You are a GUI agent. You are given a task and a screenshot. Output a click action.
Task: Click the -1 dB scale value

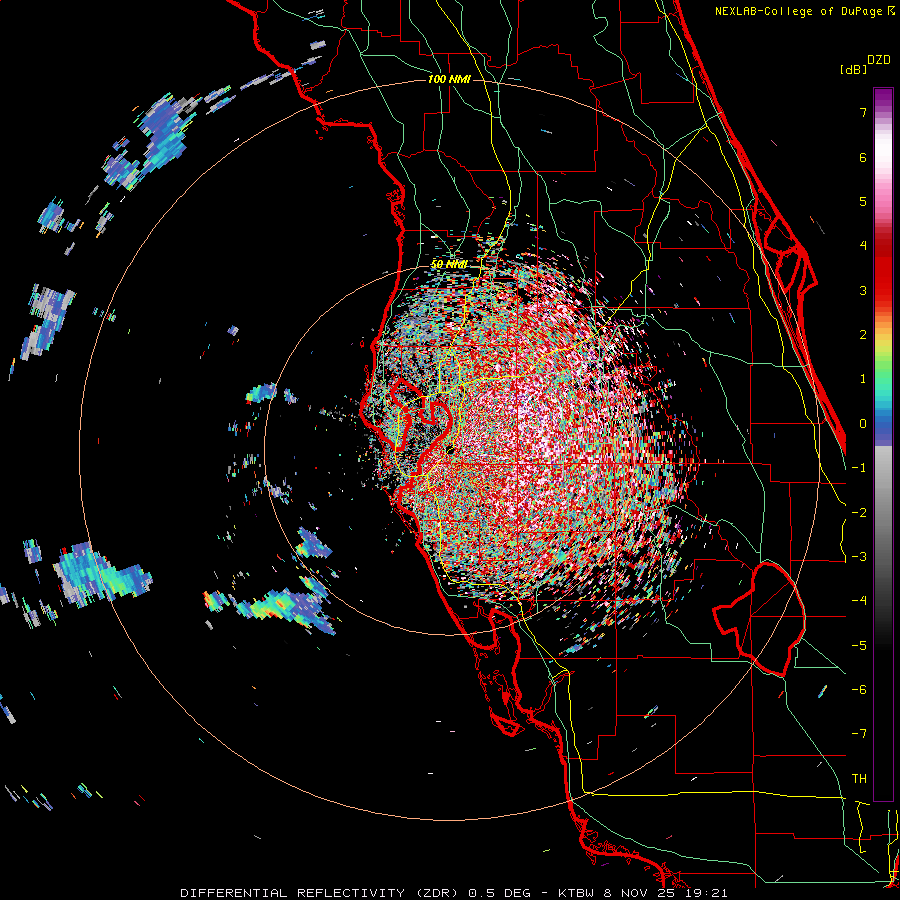pos(859,468)
